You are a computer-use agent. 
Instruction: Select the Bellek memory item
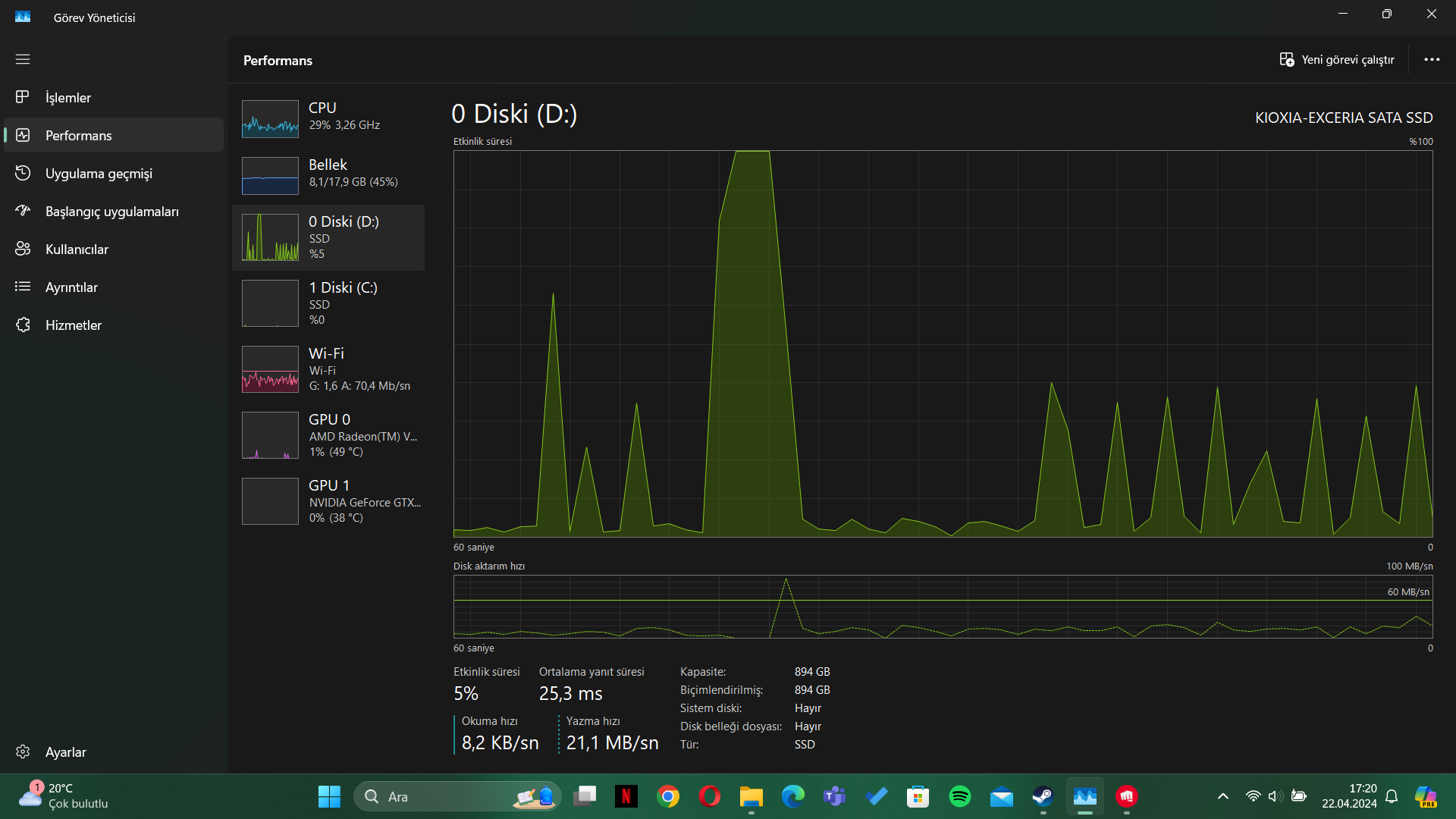click(328, 174)
